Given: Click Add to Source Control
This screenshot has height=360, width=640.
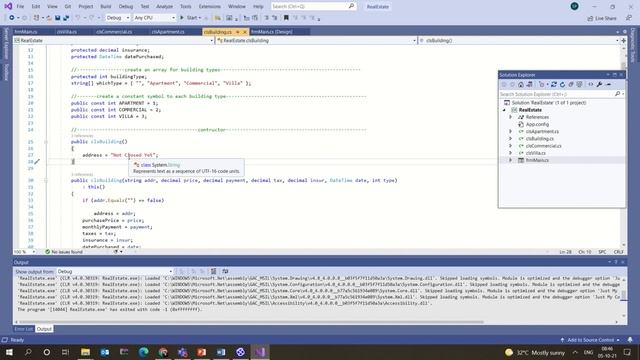Looking at the screenshot, I should pyautogui.click(x=591, y=340).
